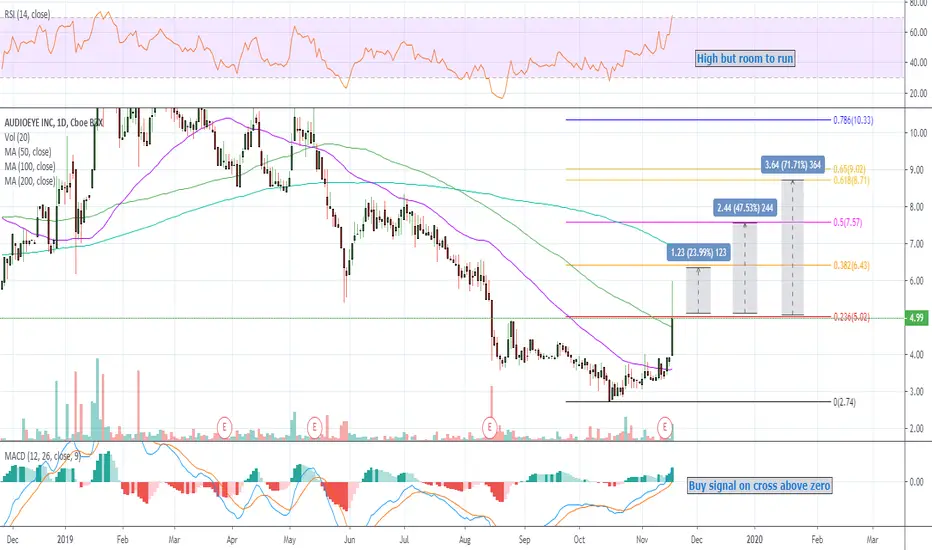Click the 10.00 price axis label

point(918,133)
